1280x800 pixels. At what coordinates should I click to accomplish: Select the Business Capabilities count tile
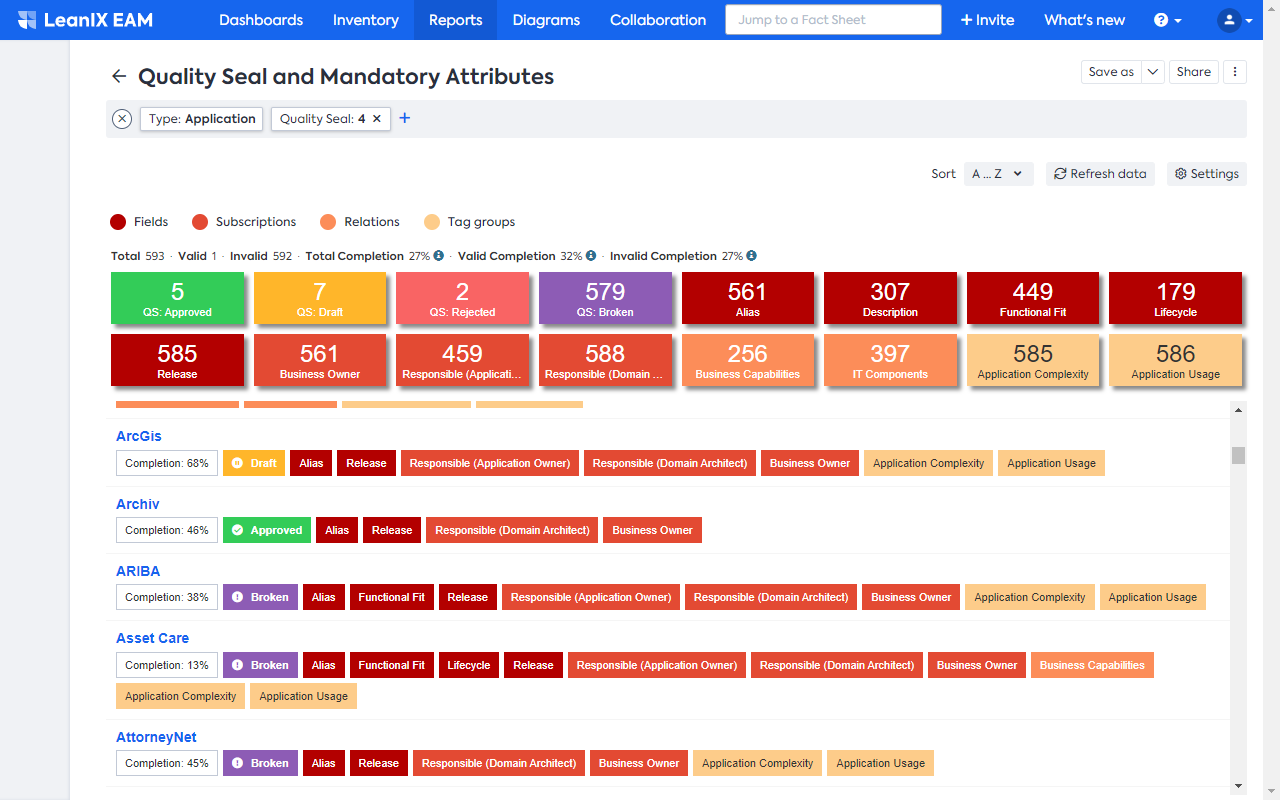tap(748, 360)
